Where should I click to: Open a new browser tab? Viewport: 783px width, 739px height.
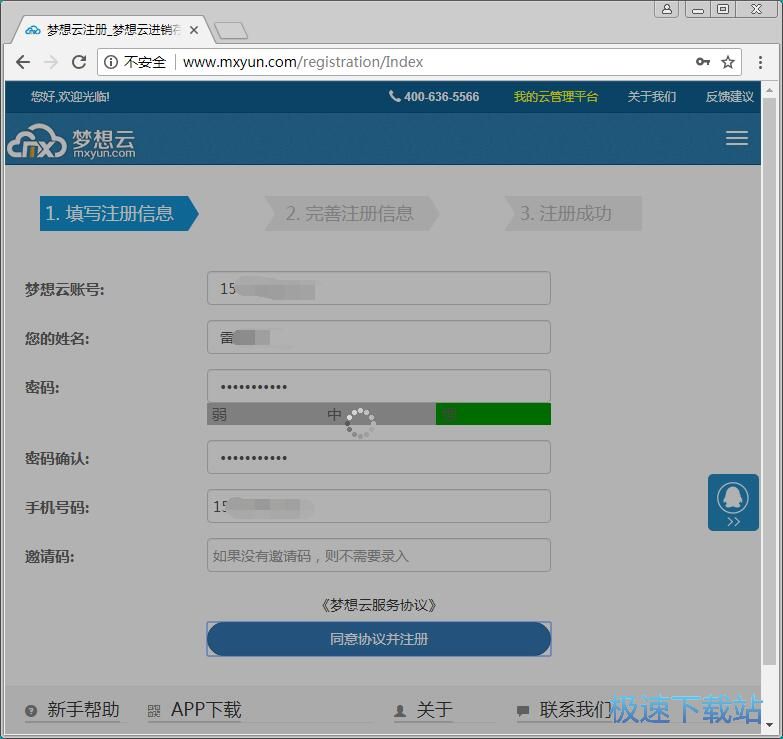click(230, 31)
